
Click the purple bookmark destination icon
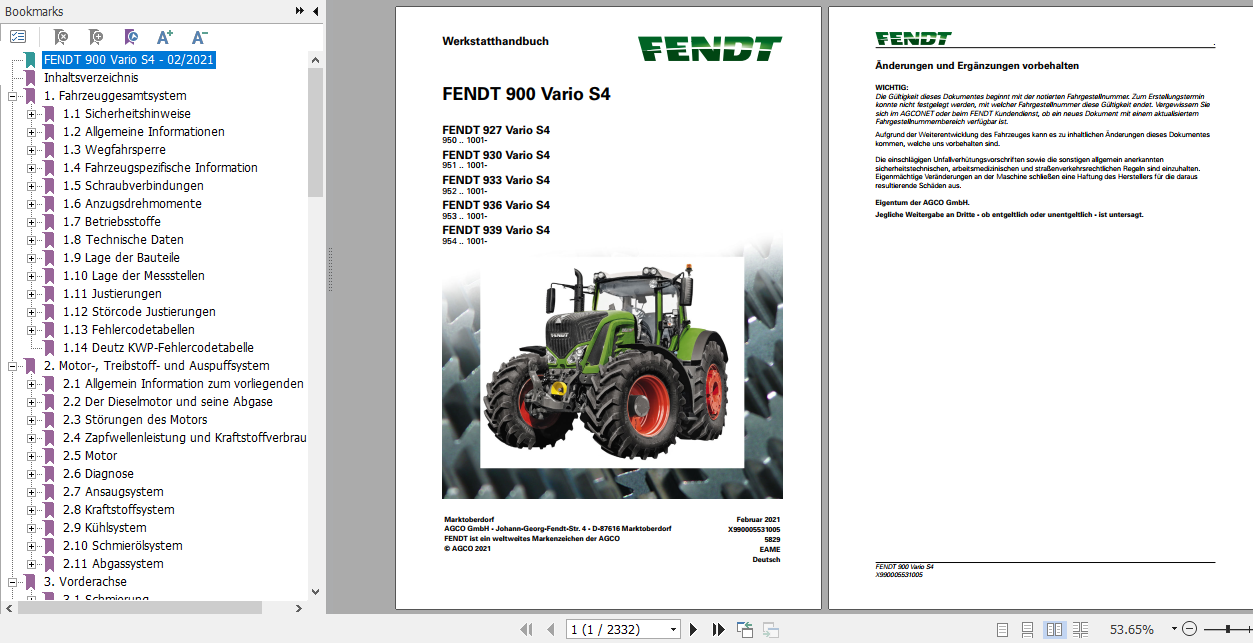130,37
